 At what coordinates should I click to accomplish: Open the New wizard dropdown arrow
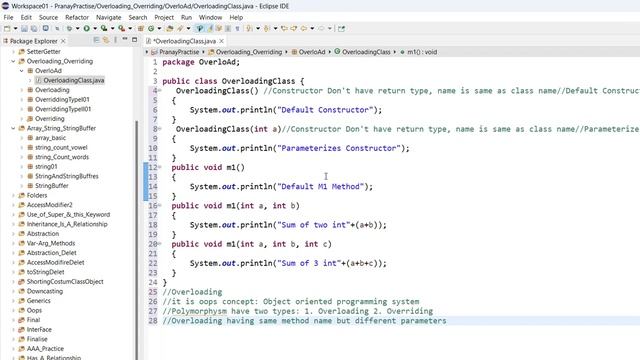click(x=15, y=29)
